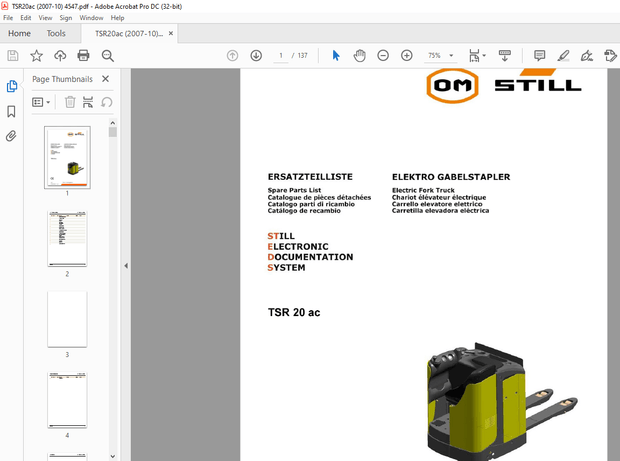Activate the Hand pan tool
Image resolution: width=620 pixels, height=461 pixels.
coord(359,56)
